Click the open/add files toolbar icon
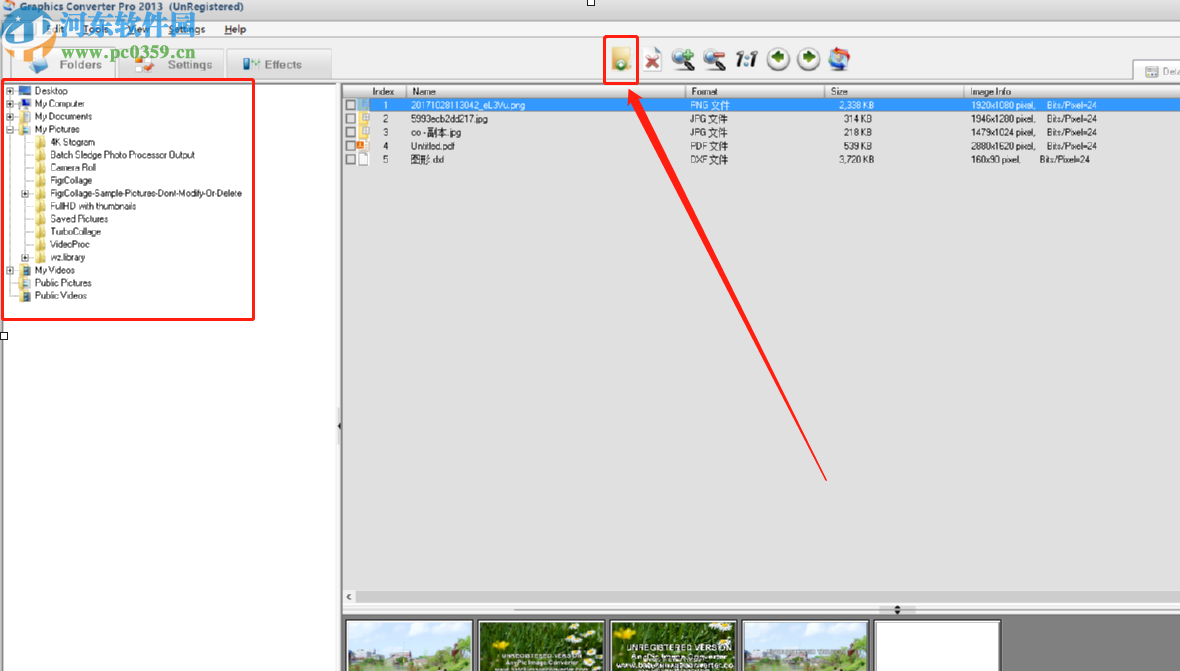Image resolution: width=1180 pixels, height=671 pixels. 620,59
